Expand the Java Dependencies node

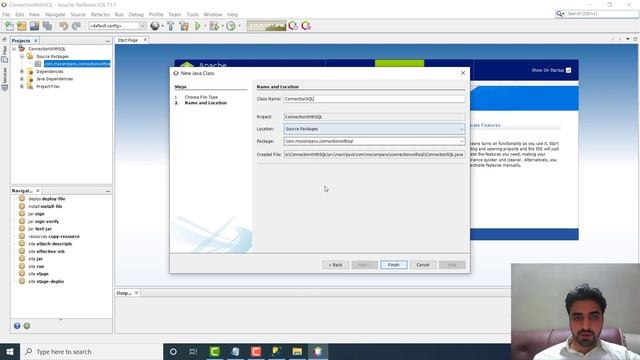[22, 79]
